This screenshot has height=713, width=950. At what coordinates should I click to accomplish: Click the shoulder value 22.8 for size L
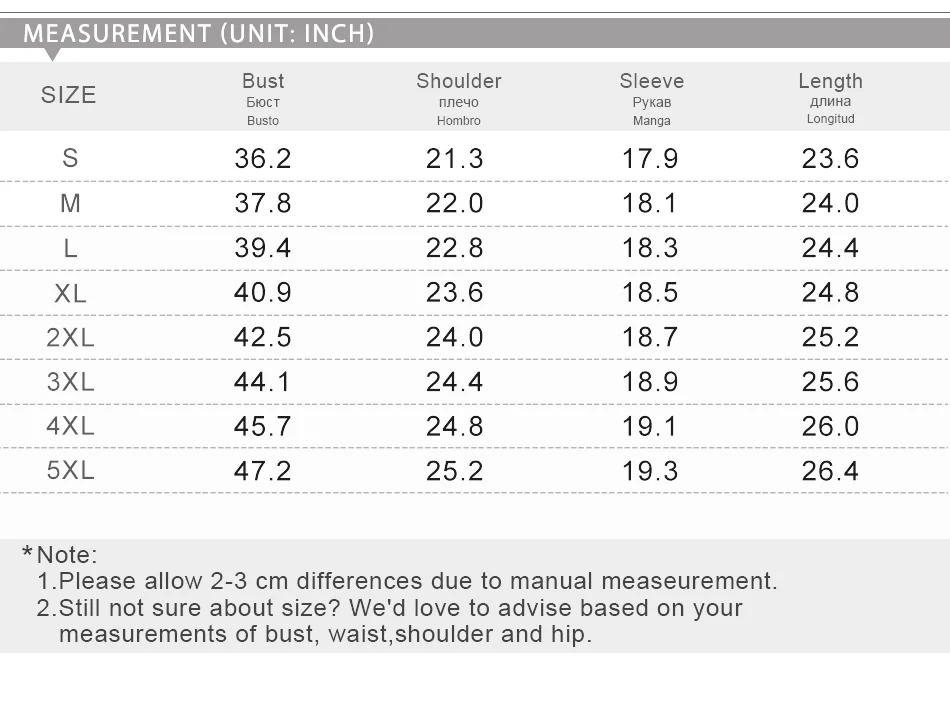[x=454, y=248]
